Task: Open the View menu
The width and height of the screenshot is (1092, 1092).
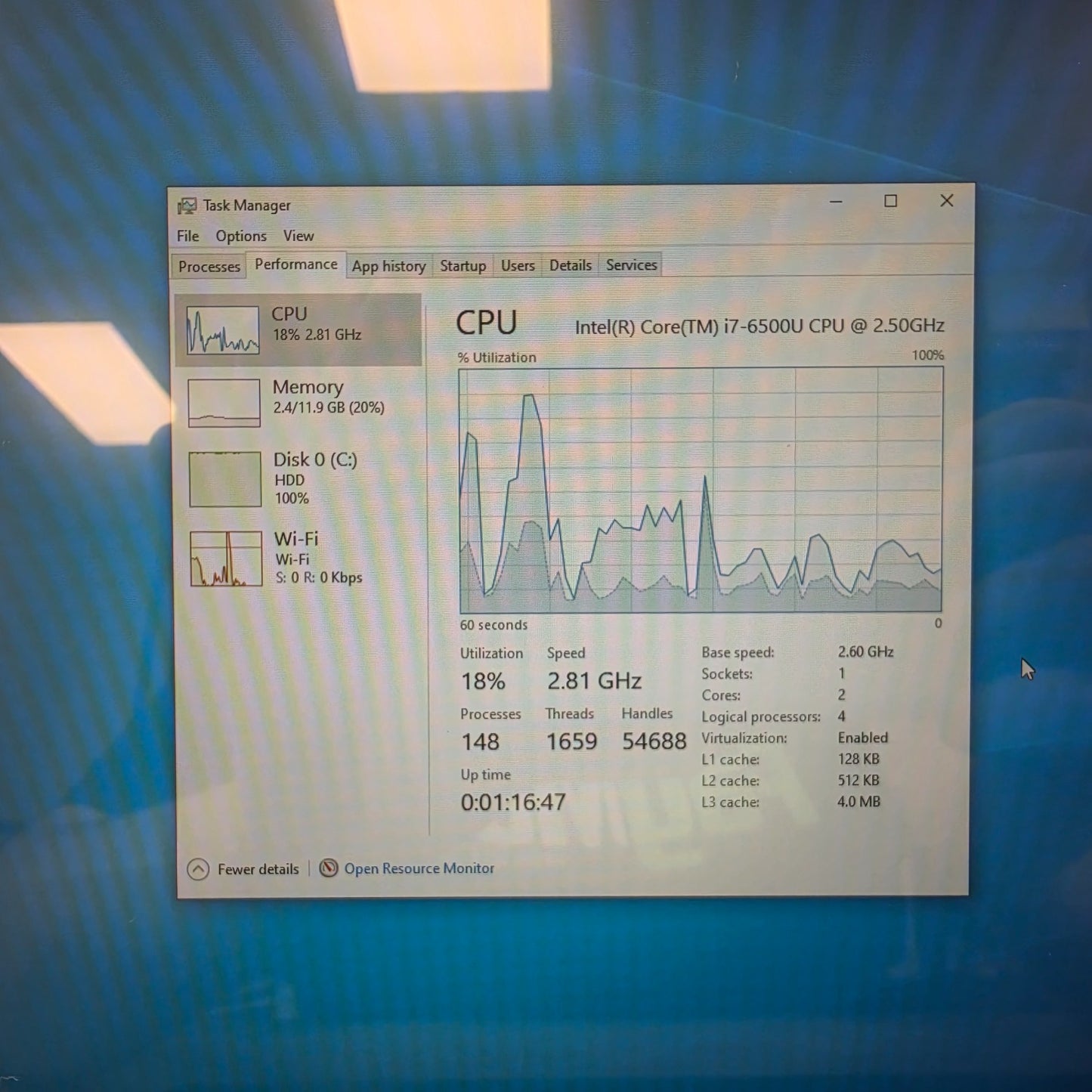Action: click(299, 237)
